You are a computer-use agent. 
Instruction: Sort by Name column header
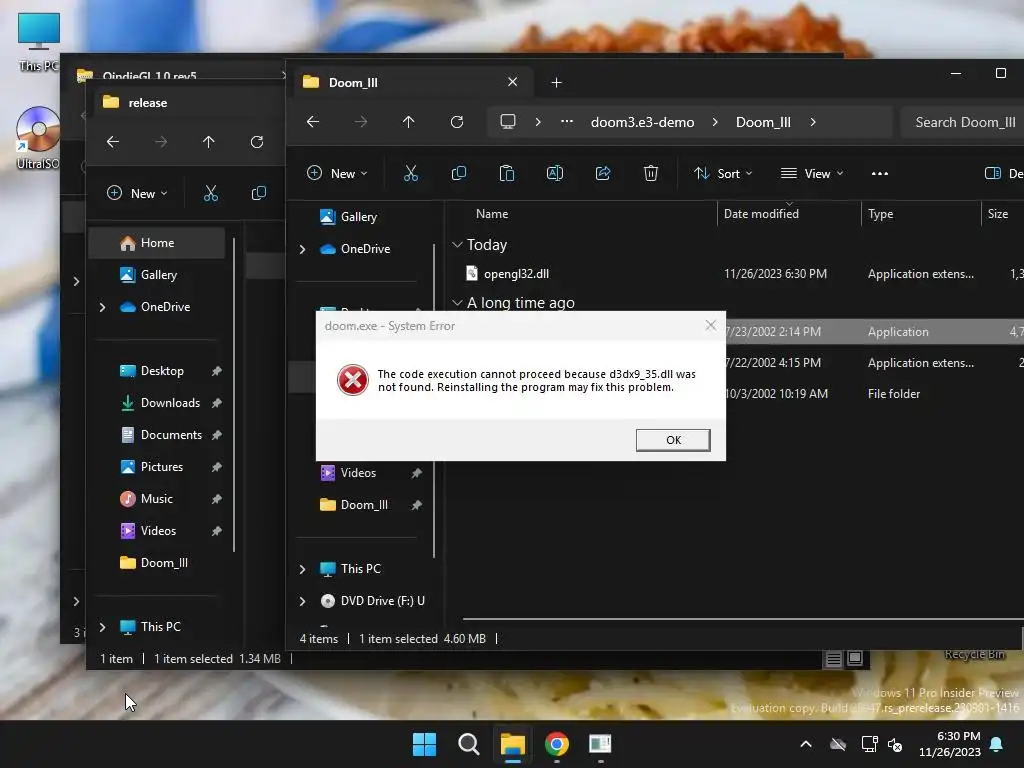[x=492, y=214]
